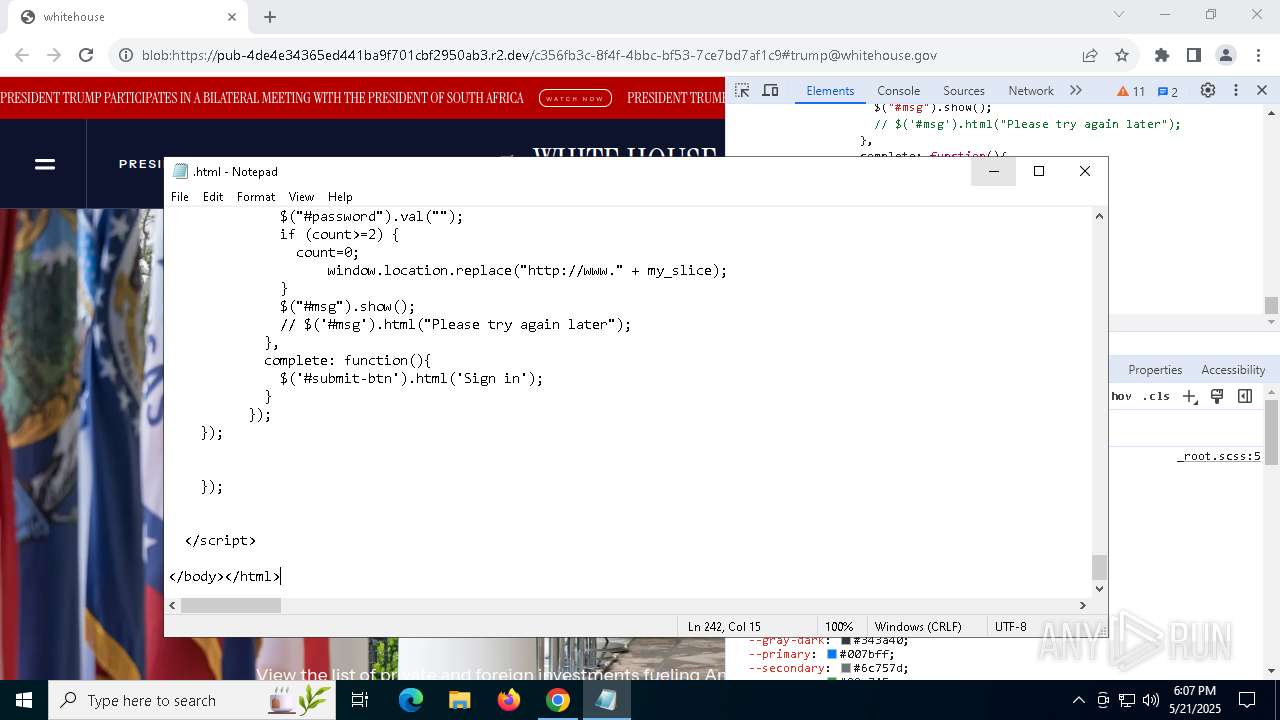View site information icon in address bar
This screenshot has height=720, width=1280.
[126, 55]
